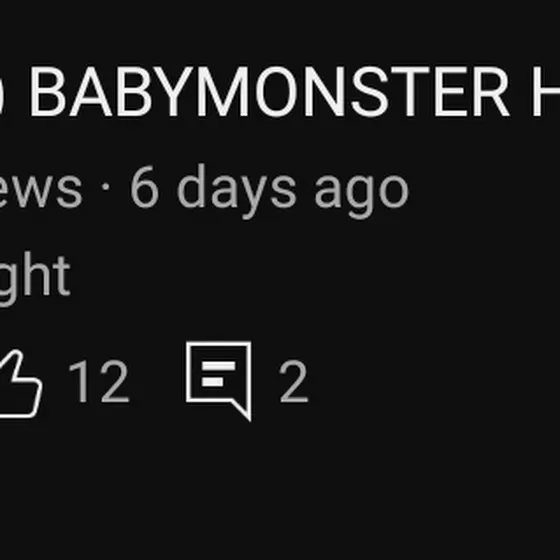Click the truncated description text 'ght'

tap(35, 279)
